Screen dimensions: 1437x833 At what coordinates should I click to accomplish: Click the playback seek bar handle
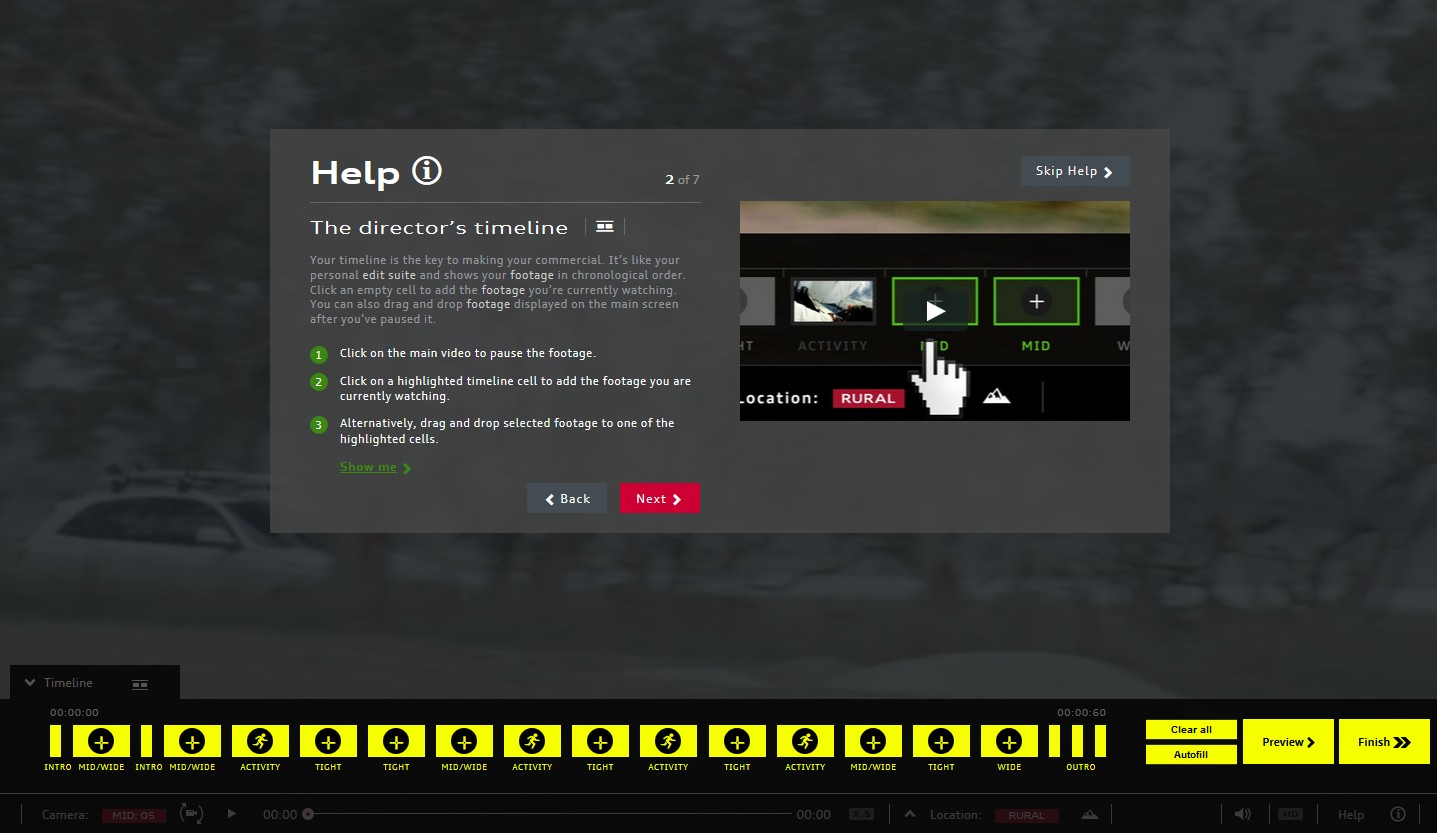click(308, 814)
